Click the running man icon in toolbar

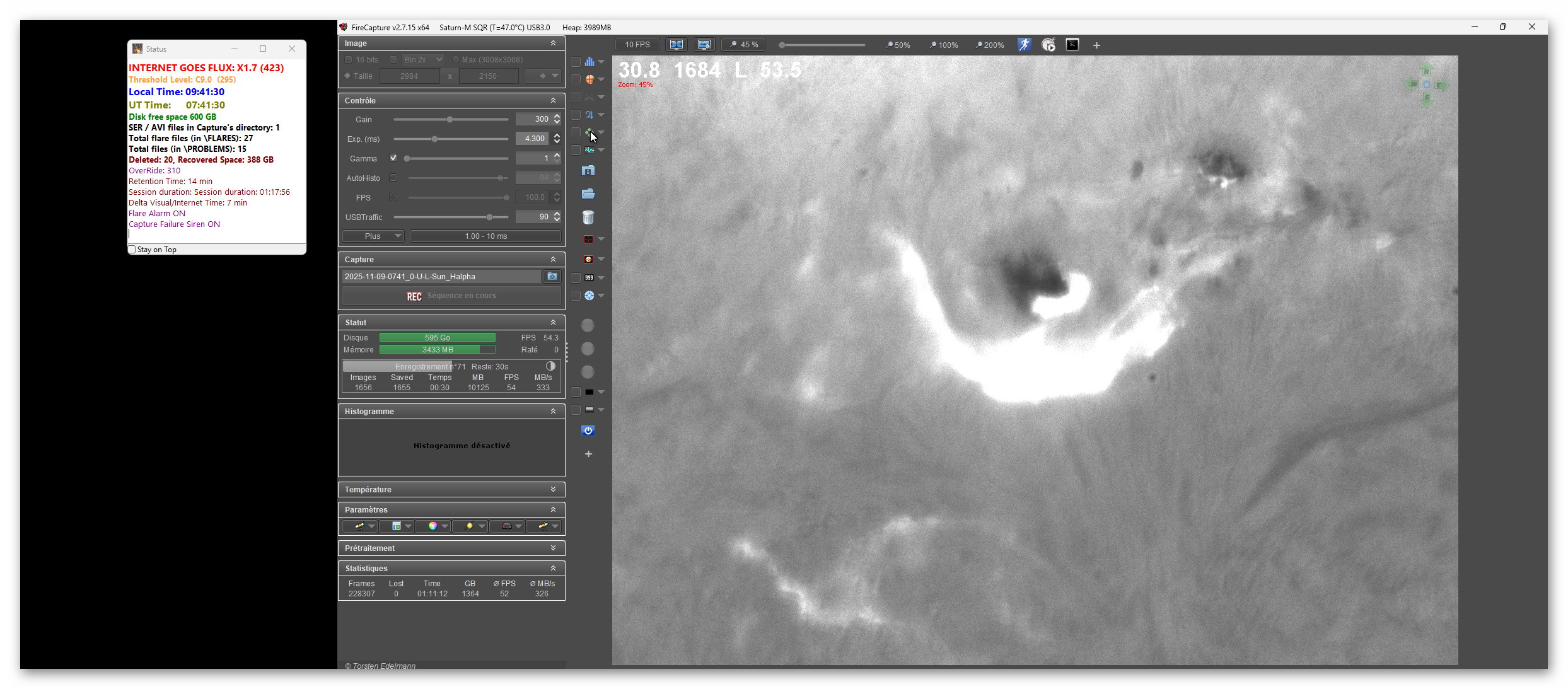click(x=1024, y=45)
